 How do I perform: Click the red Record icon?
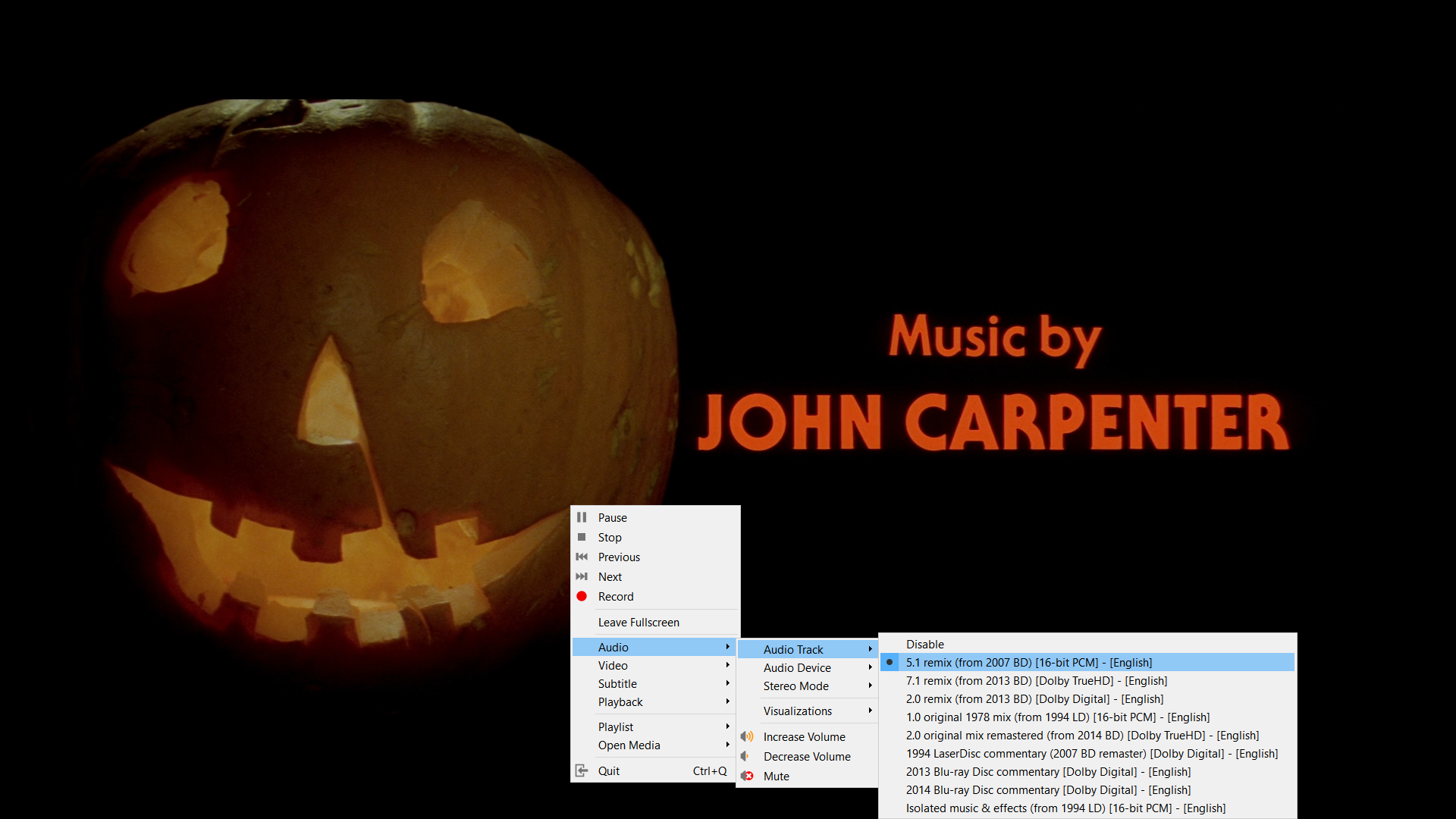(x=582, y=596)
